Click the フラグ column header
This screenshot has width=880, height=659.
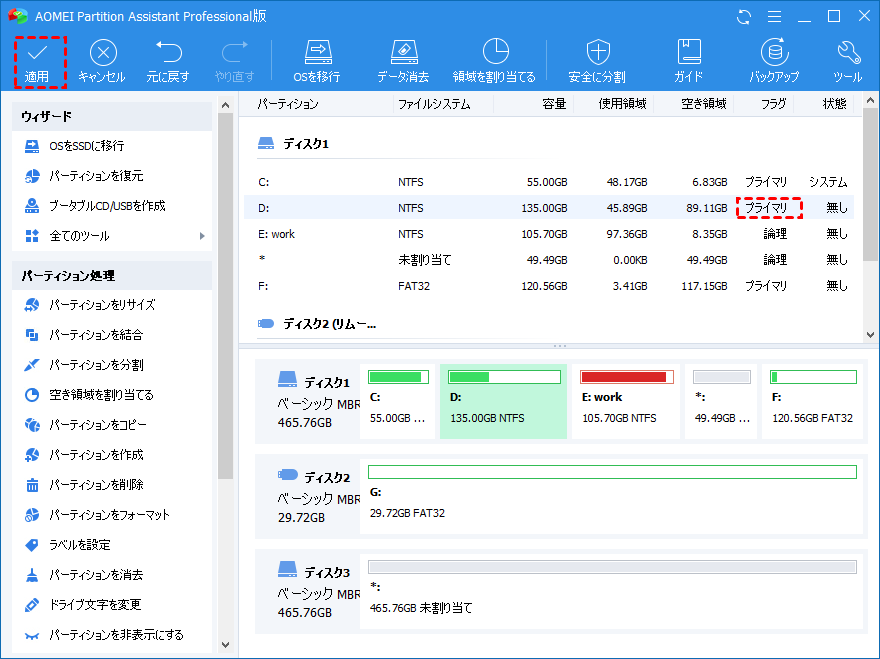point(773,104)
